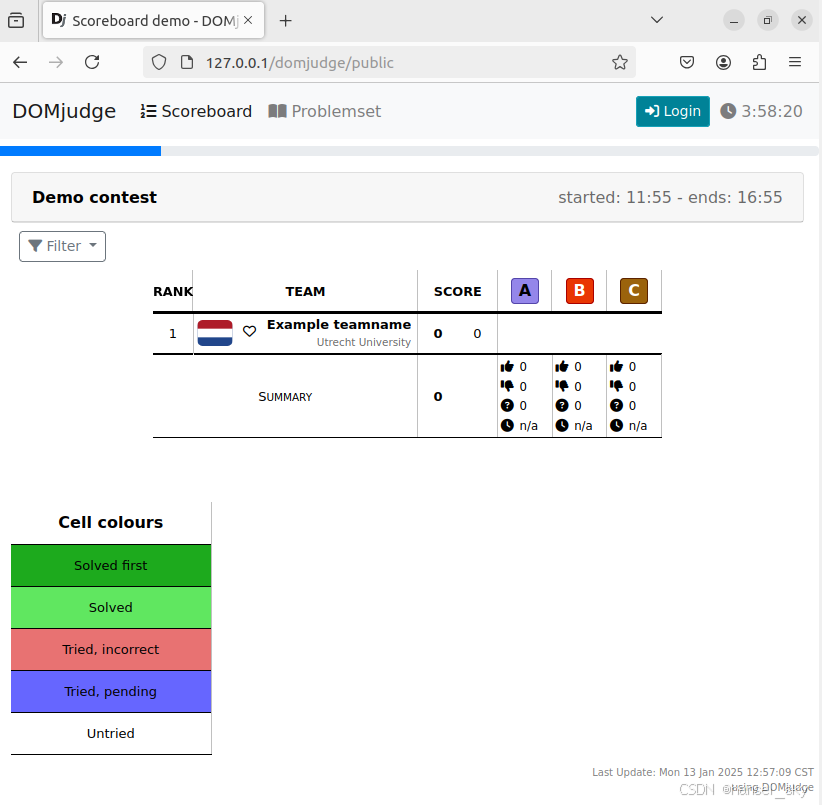Click thumbs-up icon in problem A summary
Viewport: 822px width, 805px height.
[x=507, y=366]
